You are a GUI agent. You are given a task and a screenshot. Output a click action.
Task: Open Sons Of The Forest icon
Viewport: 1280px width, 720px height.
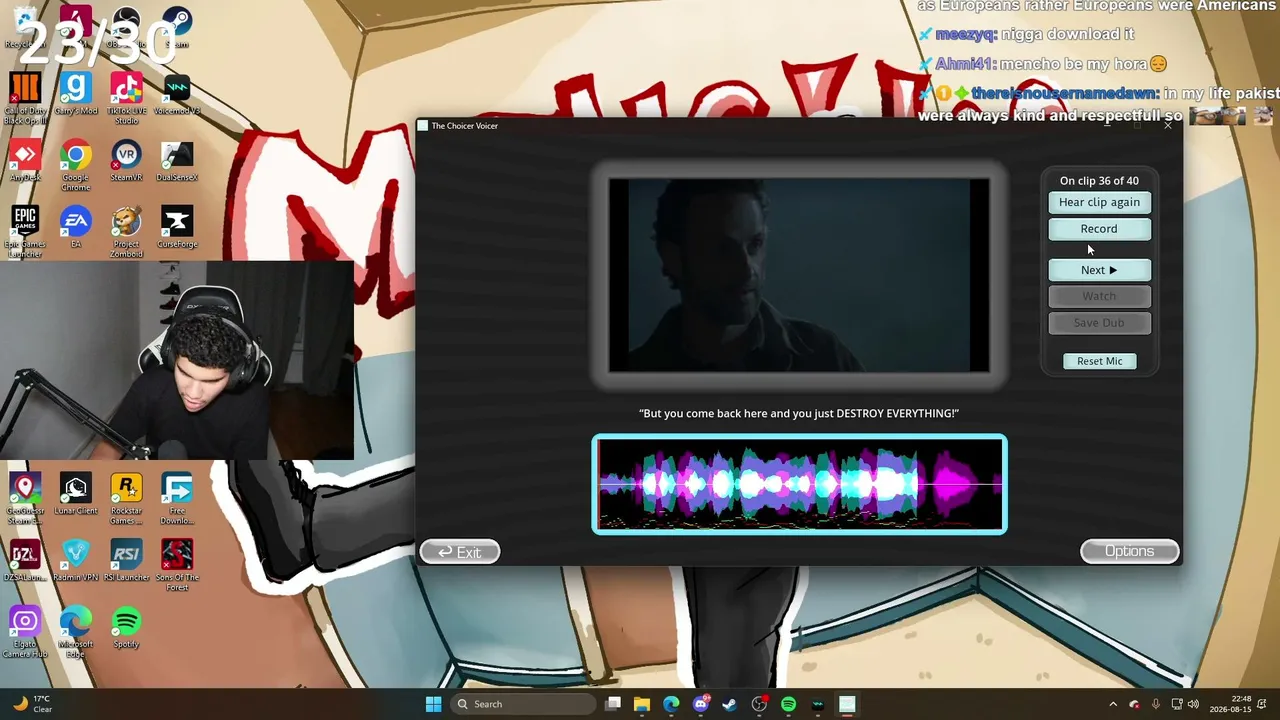[177, 565]
